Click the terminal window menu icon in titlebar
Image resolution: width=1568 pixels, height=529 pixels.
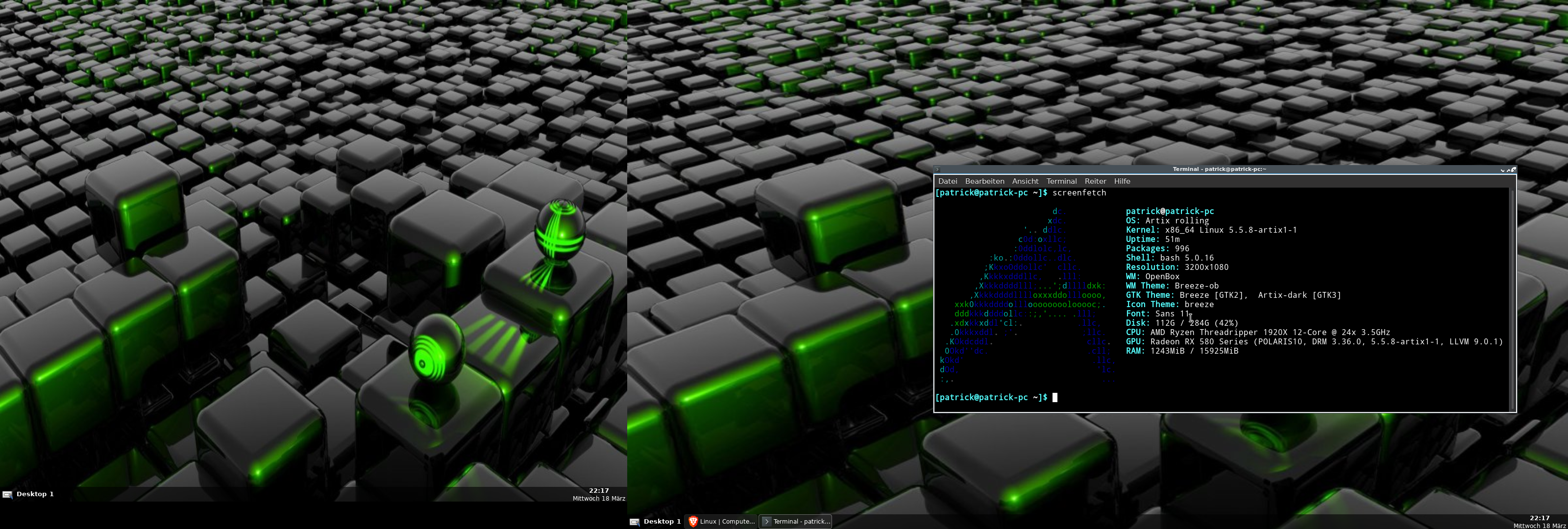(938, 169)
